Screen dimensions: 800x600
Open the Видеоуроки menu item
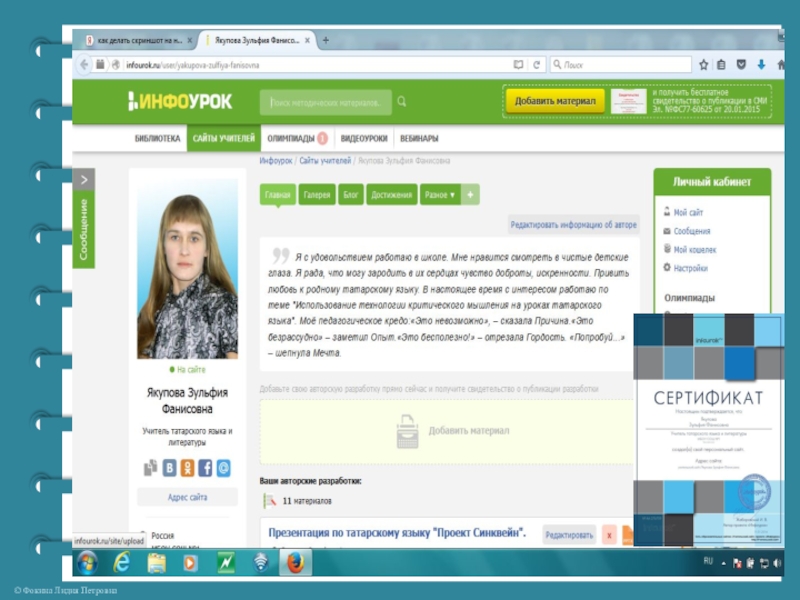364,138
